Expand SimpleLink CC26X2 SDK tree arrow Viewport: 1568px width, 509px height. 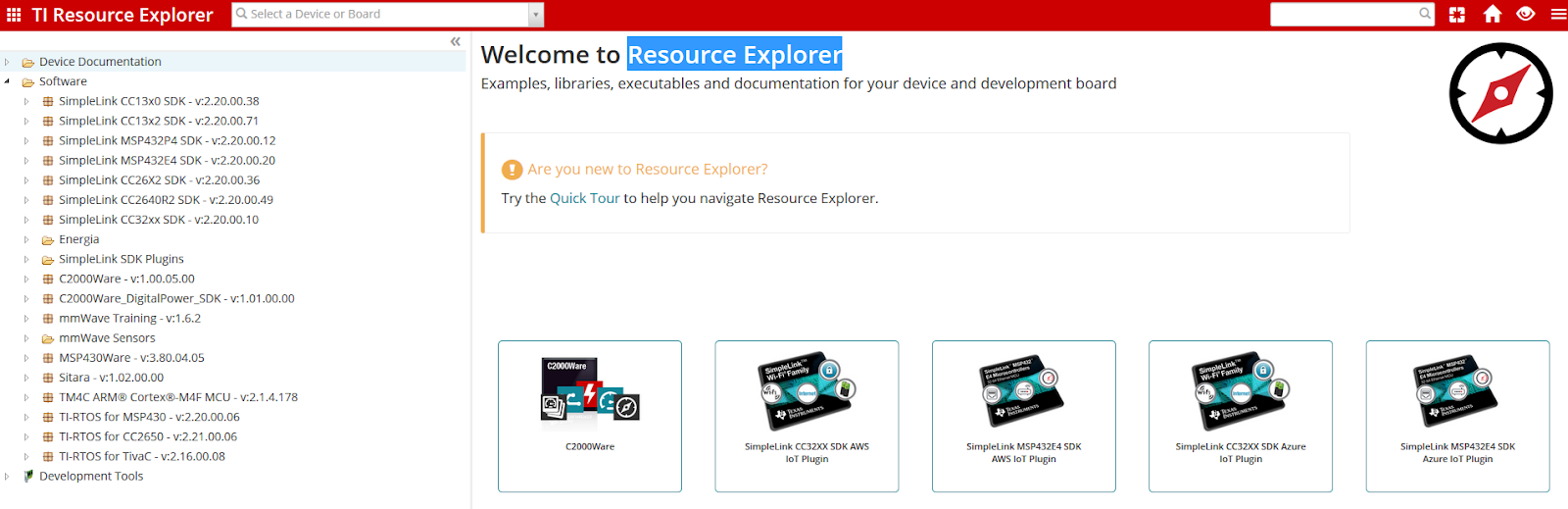point(26,180)
